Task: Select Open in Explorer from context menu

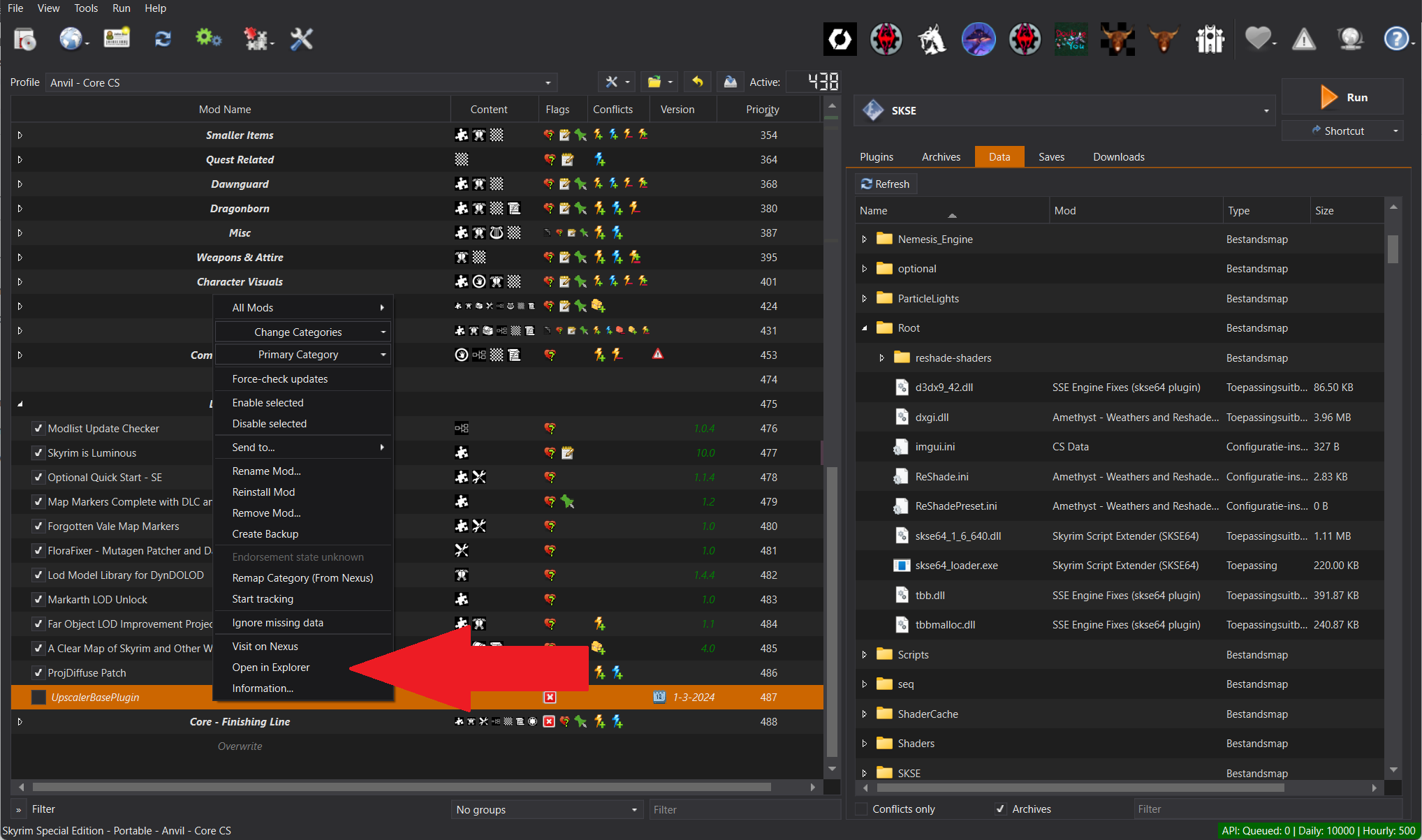Action: coord(271,667)
